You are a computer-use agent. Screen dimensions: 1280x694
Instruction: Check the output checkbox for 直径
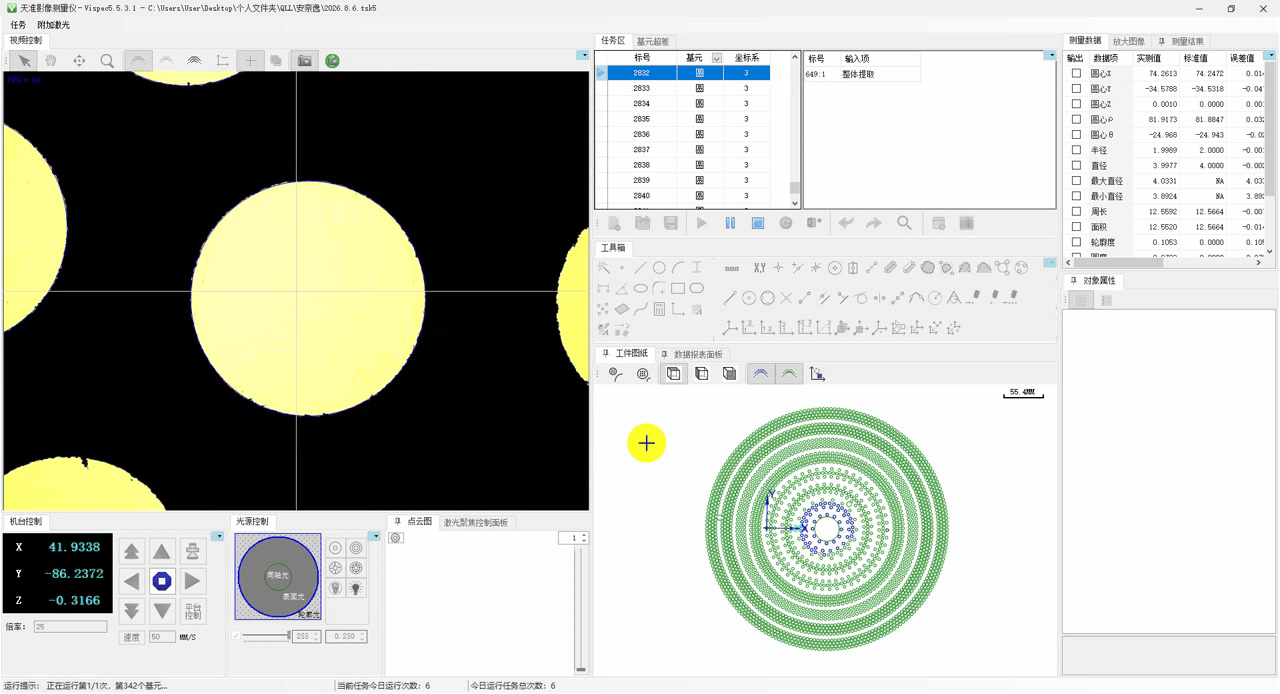[x=1076, y=166]
